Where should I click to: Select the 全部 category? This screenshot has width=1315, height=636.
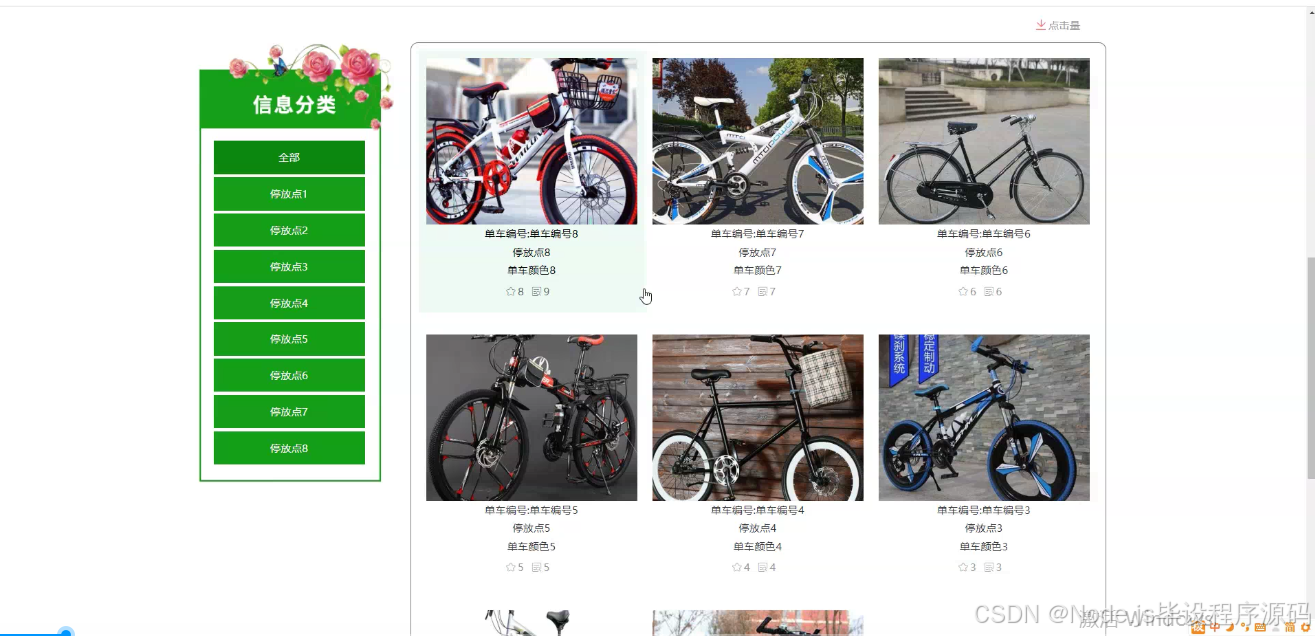[289, 158]
